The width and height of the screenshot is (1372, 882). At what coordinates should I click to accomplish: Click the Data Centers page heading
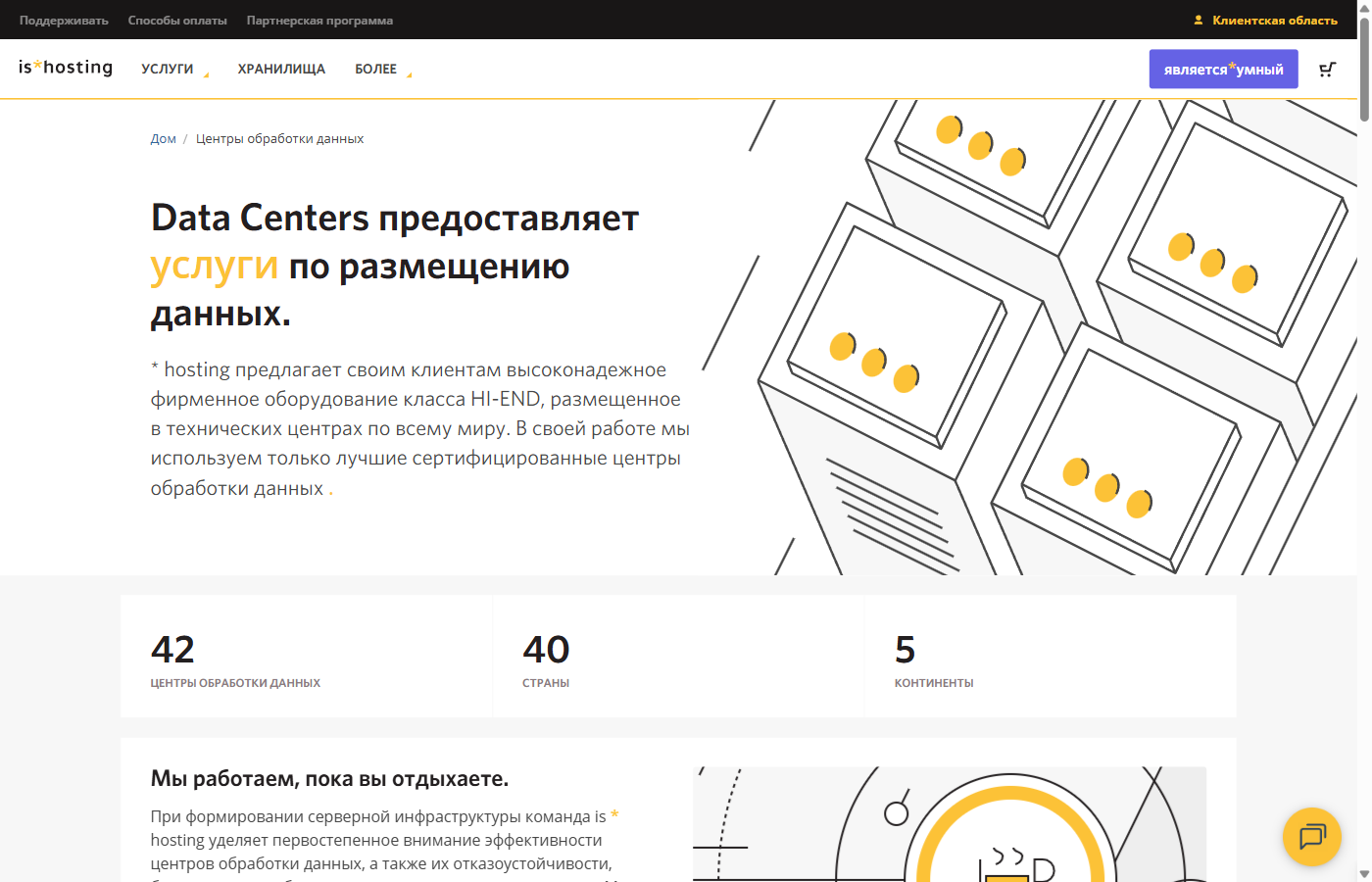tap(395, 266)
